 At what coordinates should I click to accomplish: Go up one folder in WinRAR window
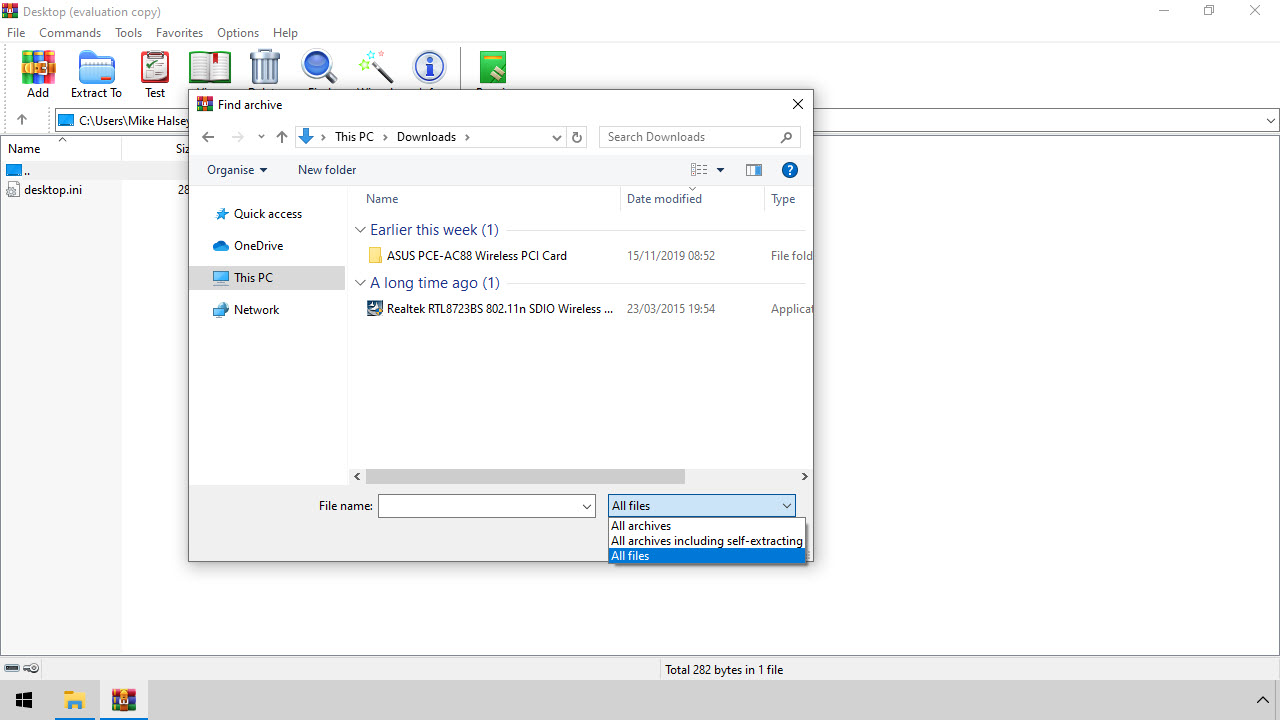22,120
